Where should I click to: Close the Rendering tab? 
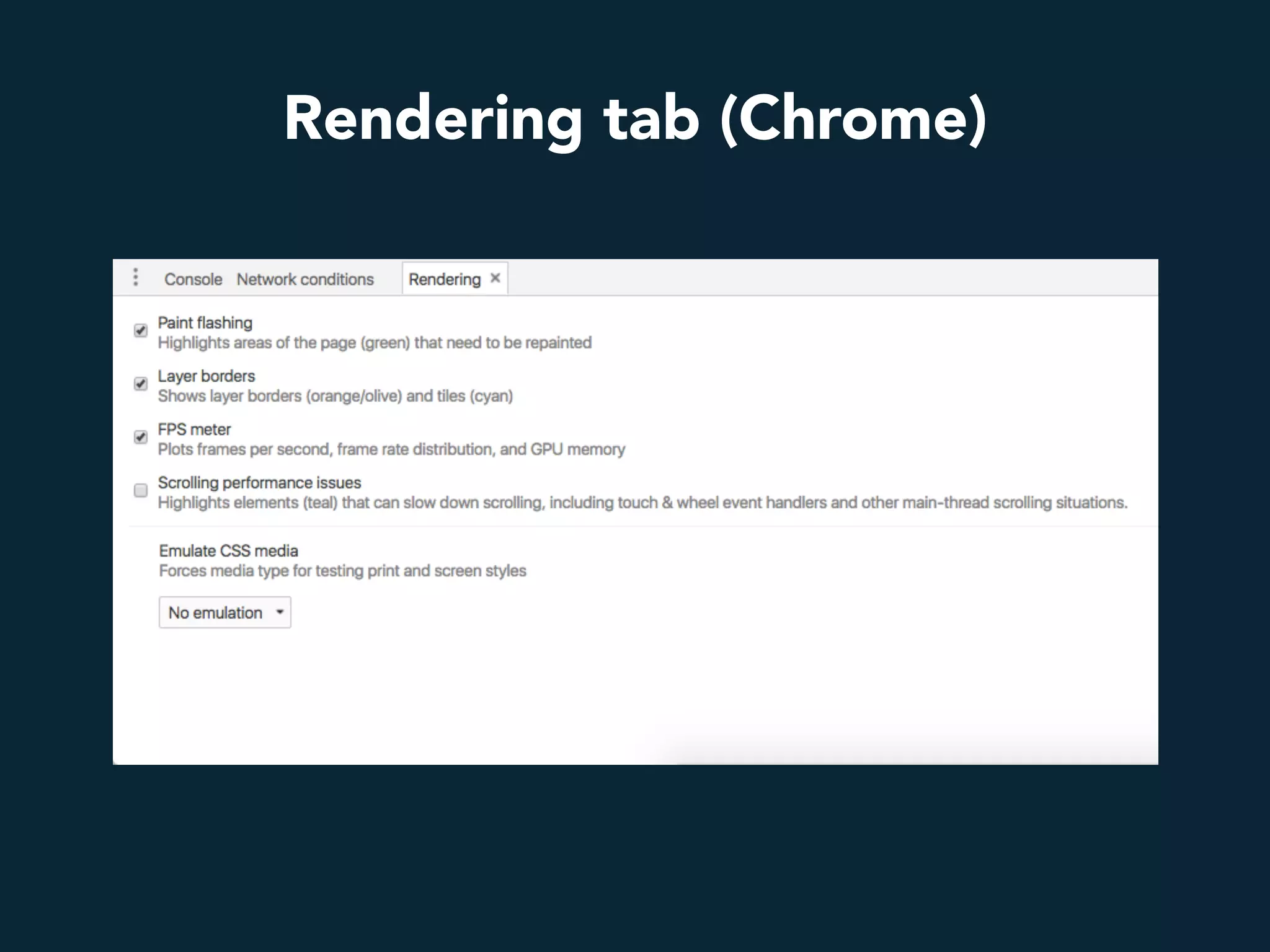[x=495, y=278]
